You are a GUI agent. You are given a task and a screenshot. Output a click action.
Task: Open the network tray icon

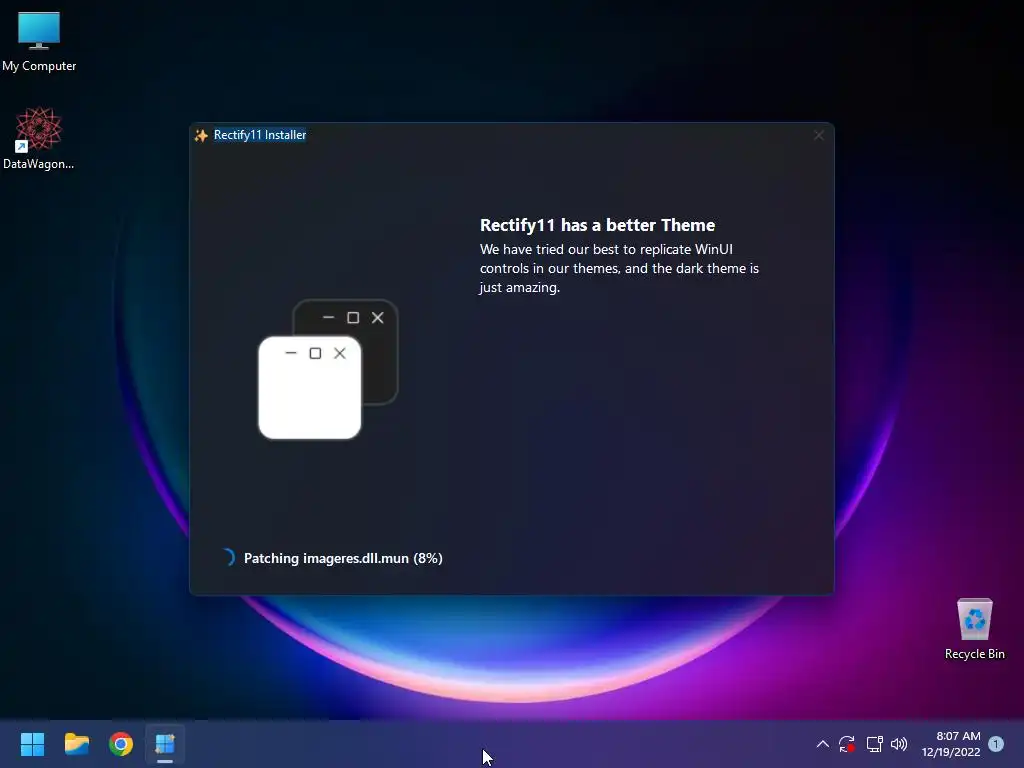coord(874,744)
